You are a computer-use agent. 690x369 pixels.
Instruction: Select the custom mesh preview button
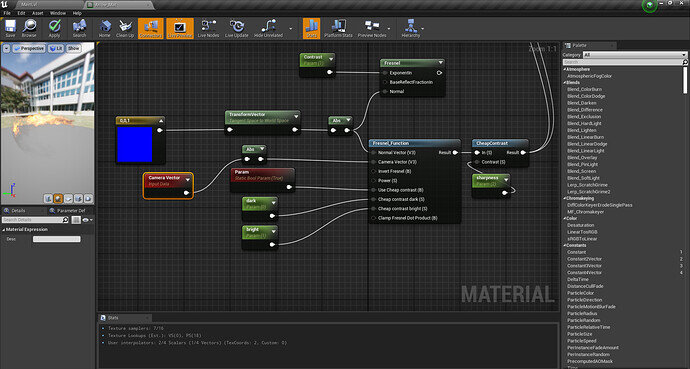tap(88, 199)
